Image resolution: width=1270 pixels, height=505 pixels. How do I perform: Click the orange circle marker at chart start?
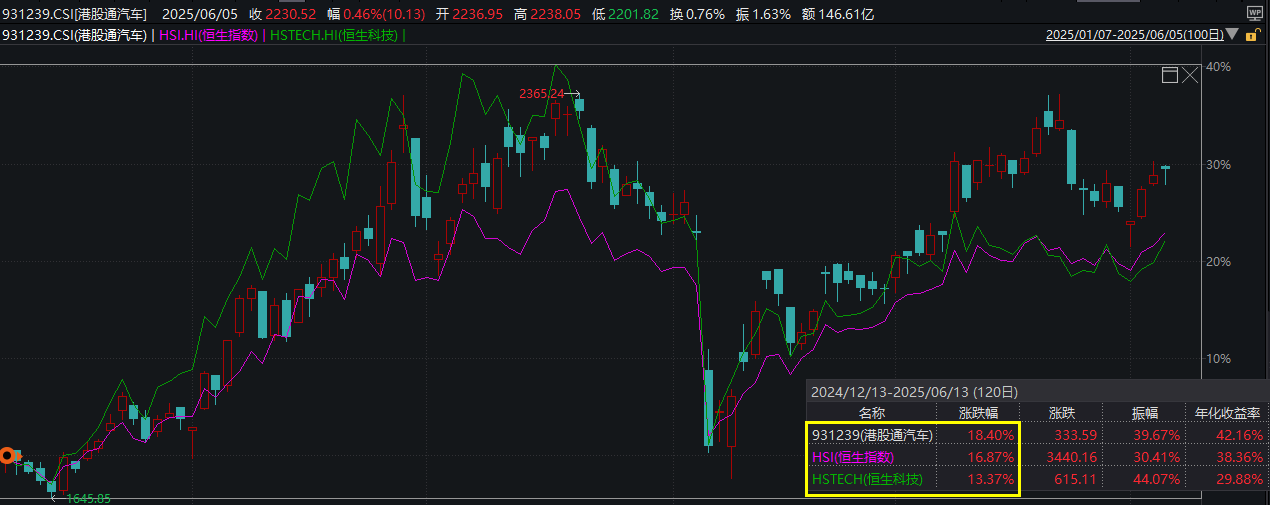[x=9, y=455]
